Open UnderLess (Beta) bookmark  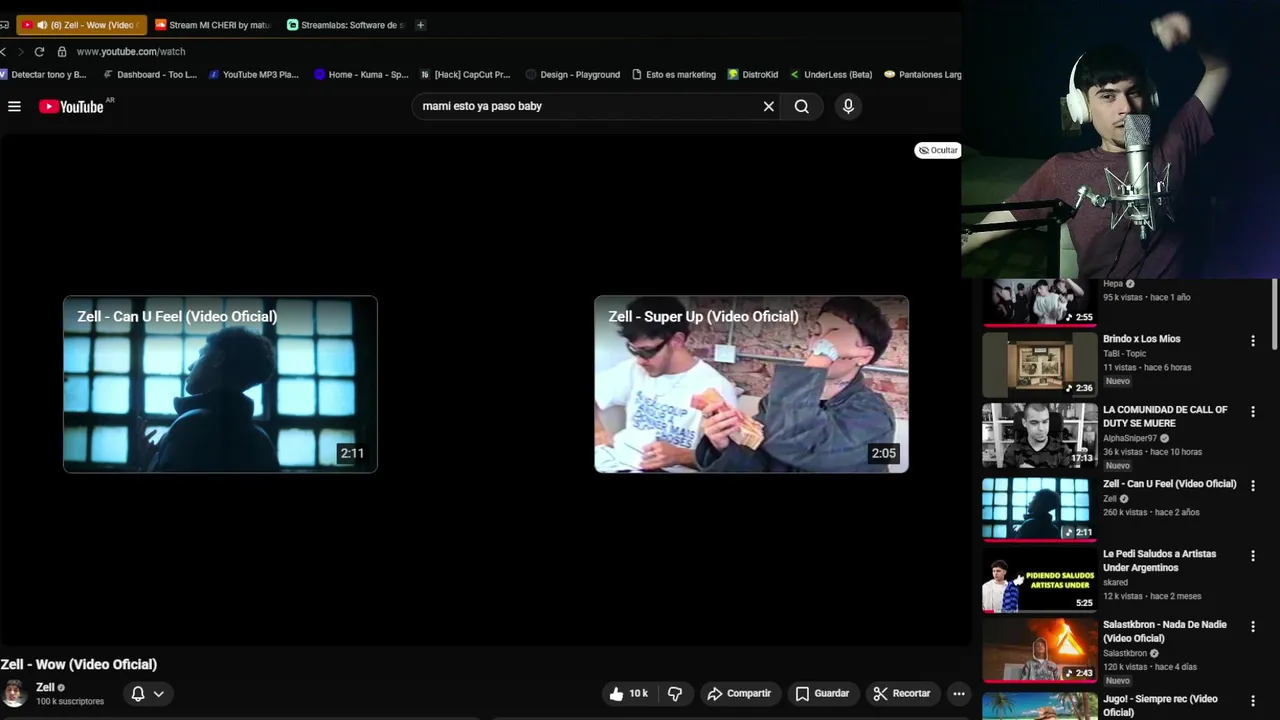pyautogui.click(x=831, y=74)
